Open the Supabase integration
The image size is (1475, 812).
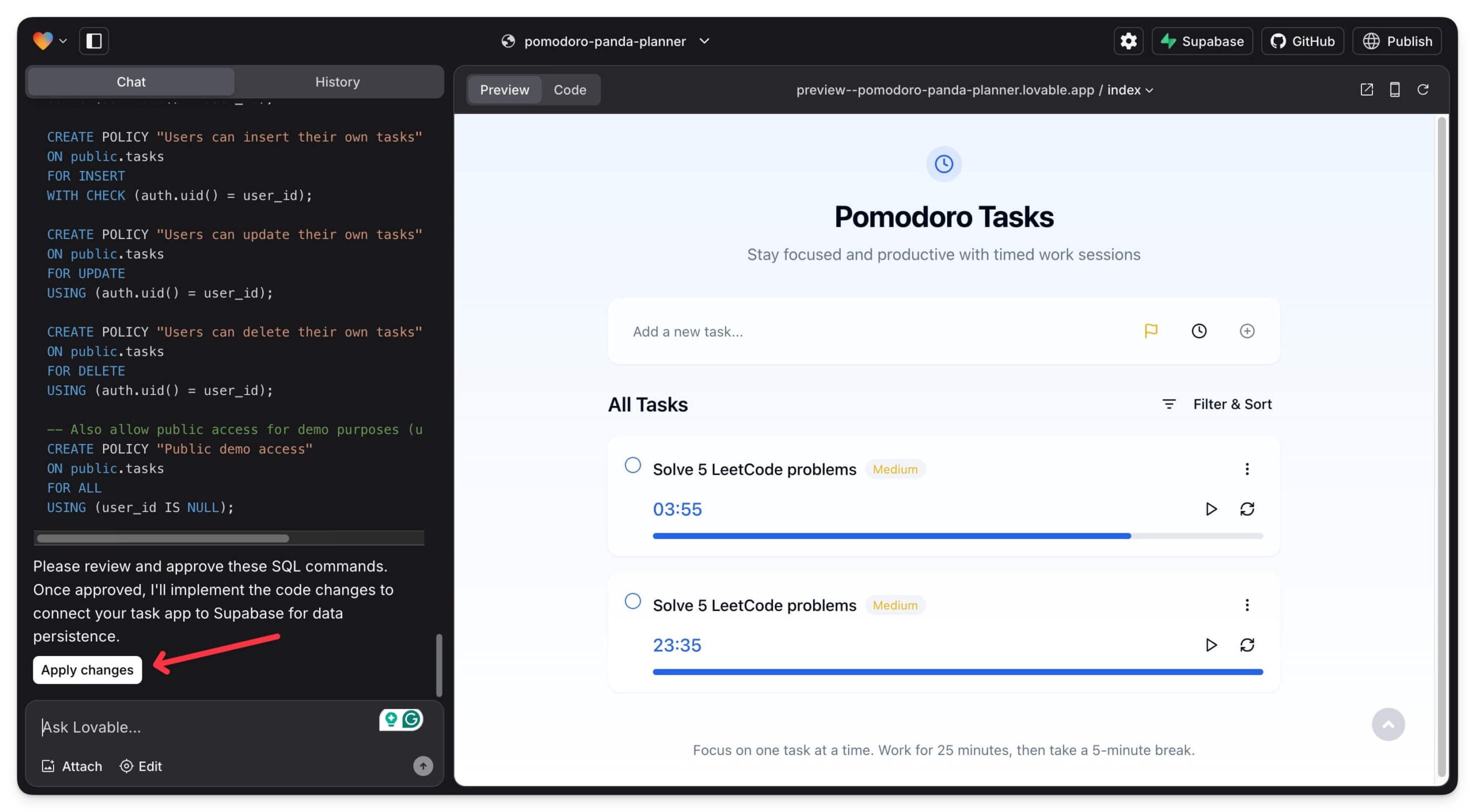1202,41
